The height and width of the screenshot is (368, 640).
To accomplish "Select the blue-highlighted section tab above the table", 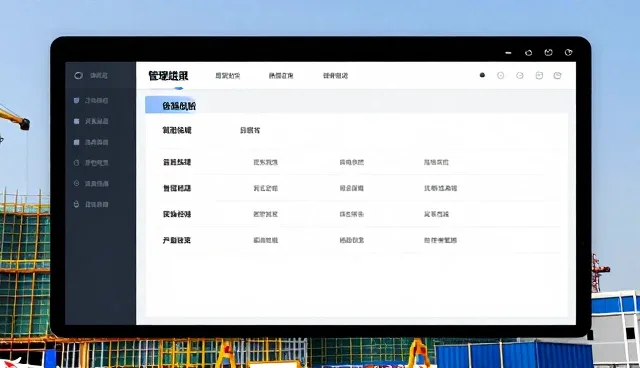I will click(x=171, y=105).
